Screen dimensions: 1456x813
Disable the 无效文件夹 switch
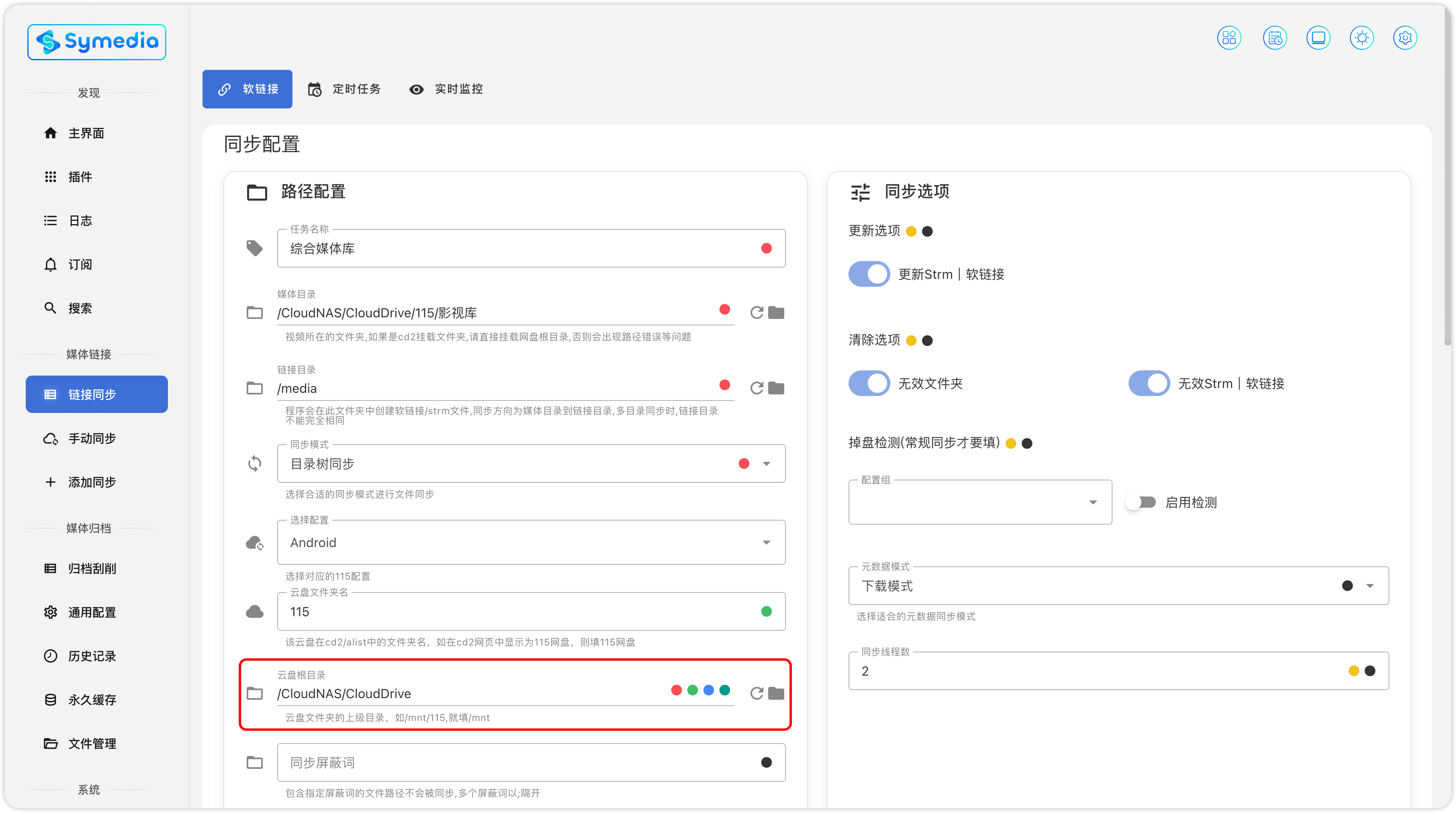click(869, 383)
